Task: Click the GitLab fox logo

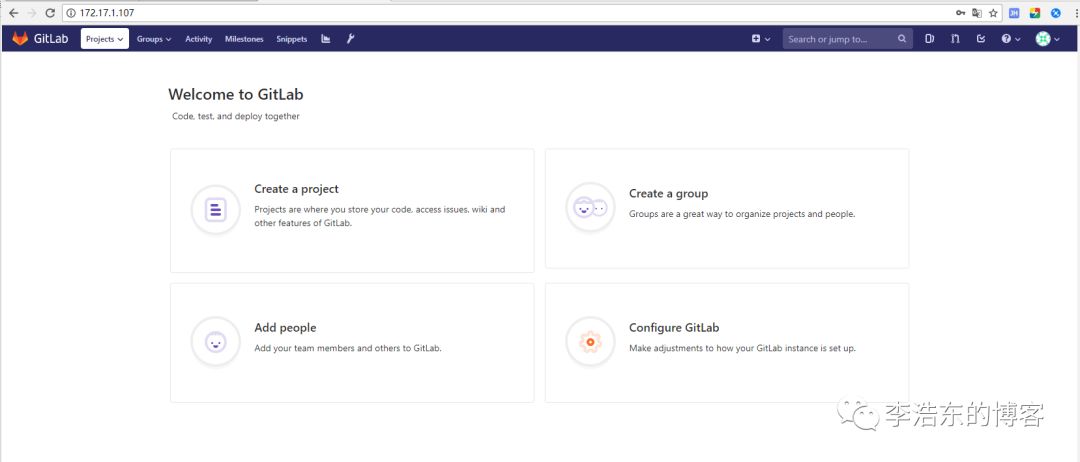Action: point(20,39)
